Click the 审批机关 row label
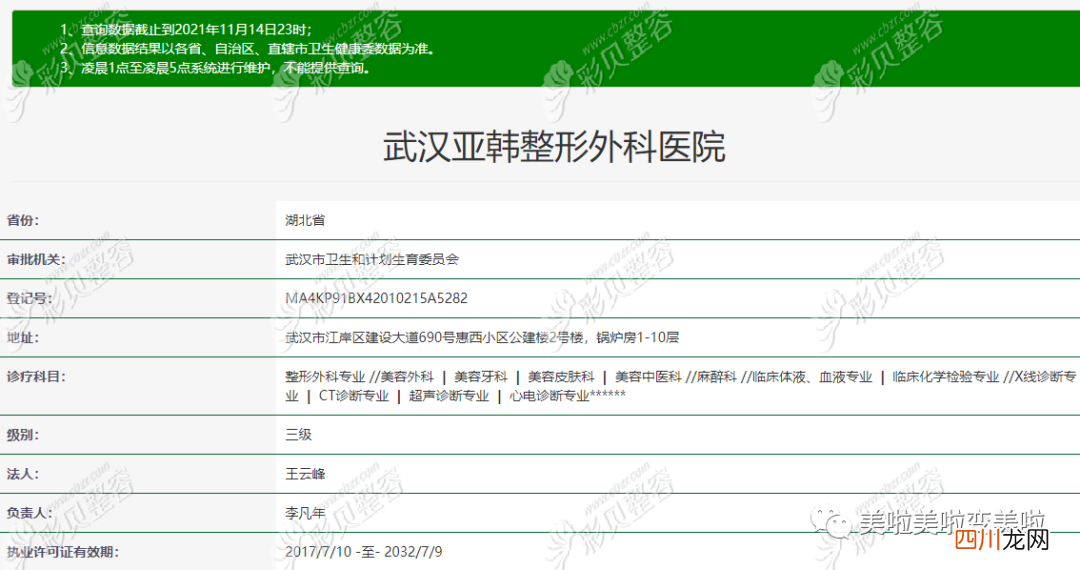This screenshot has height=570, width=1080. (36, 260)
